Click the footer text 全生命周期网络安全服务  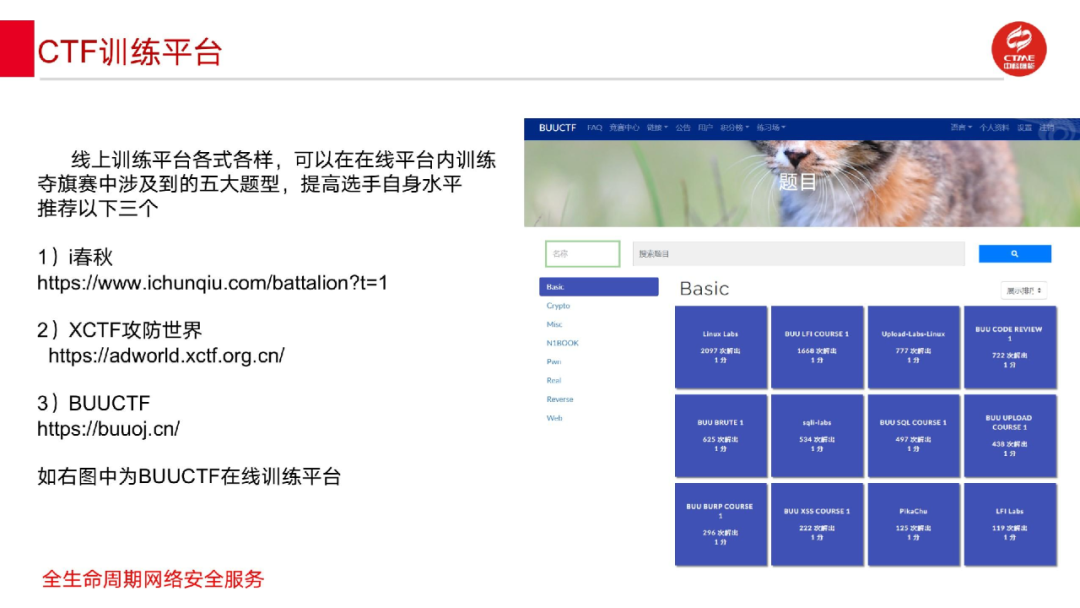pos(153,579)
